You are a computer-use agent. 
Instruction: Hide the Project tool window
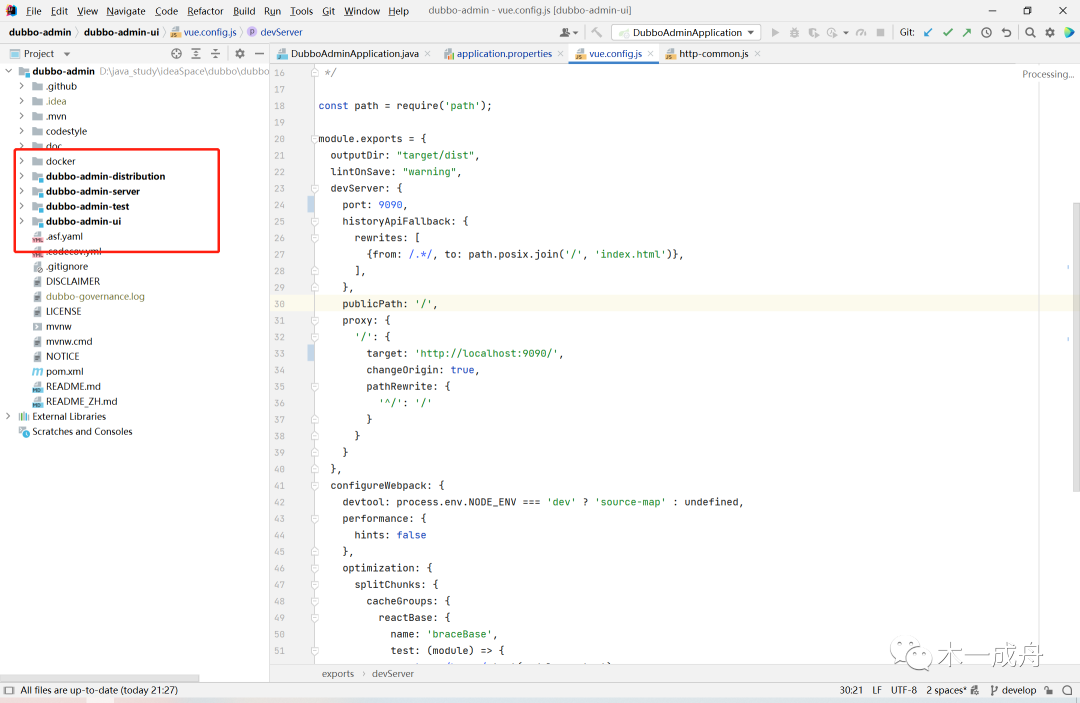coord(259,54)
